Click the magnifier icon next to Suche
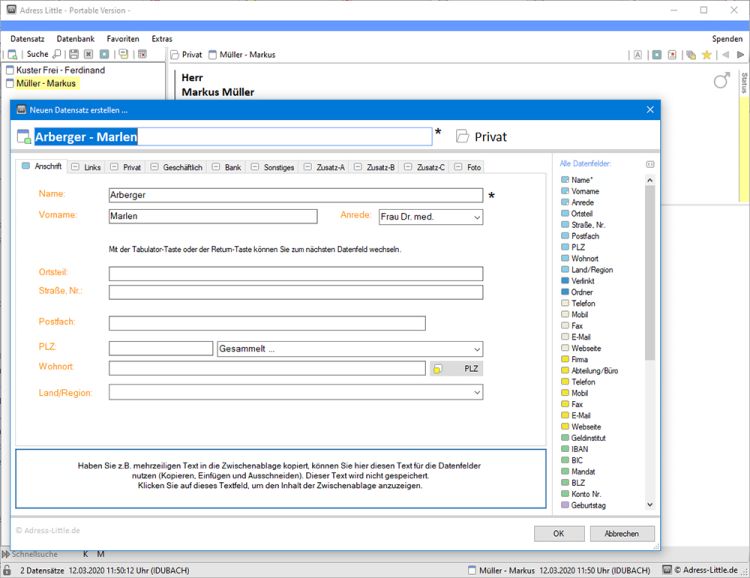Viewport: 750px width, 578px height. [56, 54]
